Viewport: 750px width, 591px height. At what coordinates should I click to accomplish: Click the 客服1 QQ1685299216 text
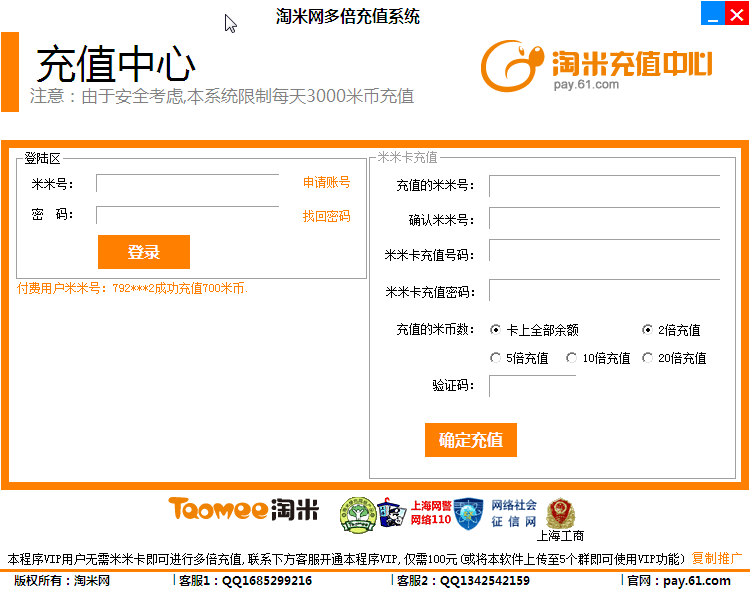pyautogui.click(x=245, y=580)
